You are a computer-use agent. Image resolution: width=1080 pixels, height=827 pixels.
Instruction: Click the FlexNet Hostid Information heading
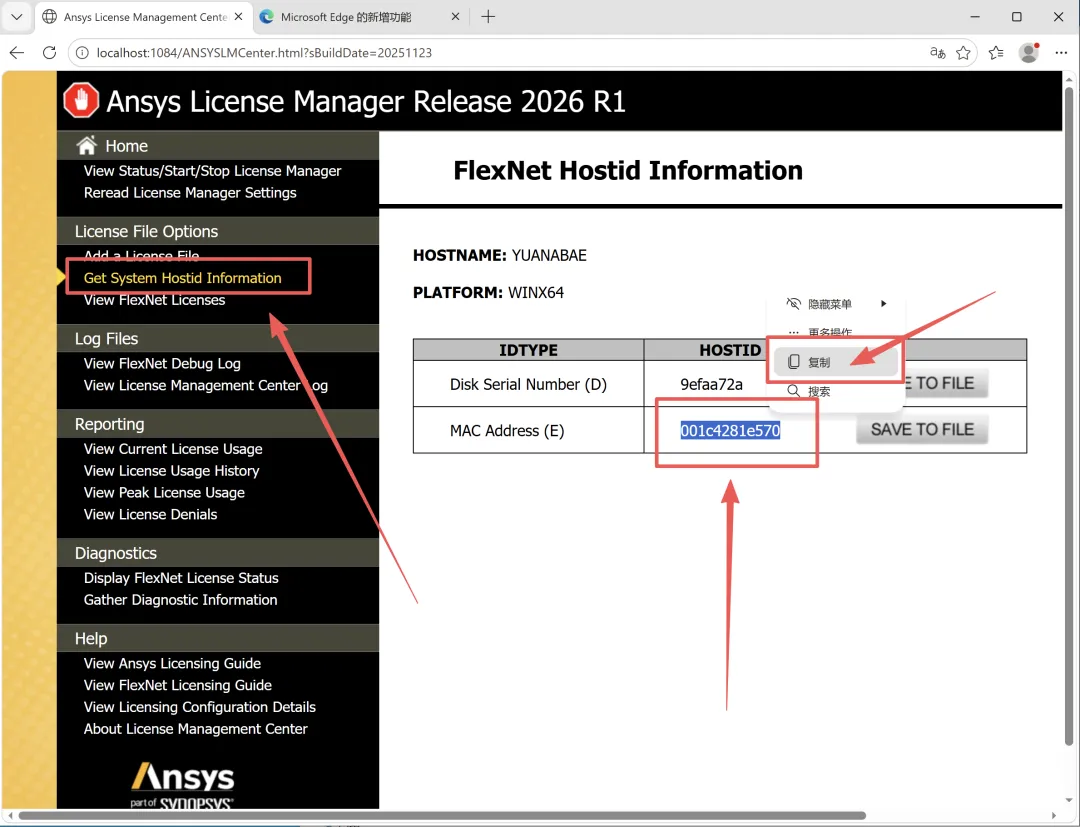coord(627,170)
